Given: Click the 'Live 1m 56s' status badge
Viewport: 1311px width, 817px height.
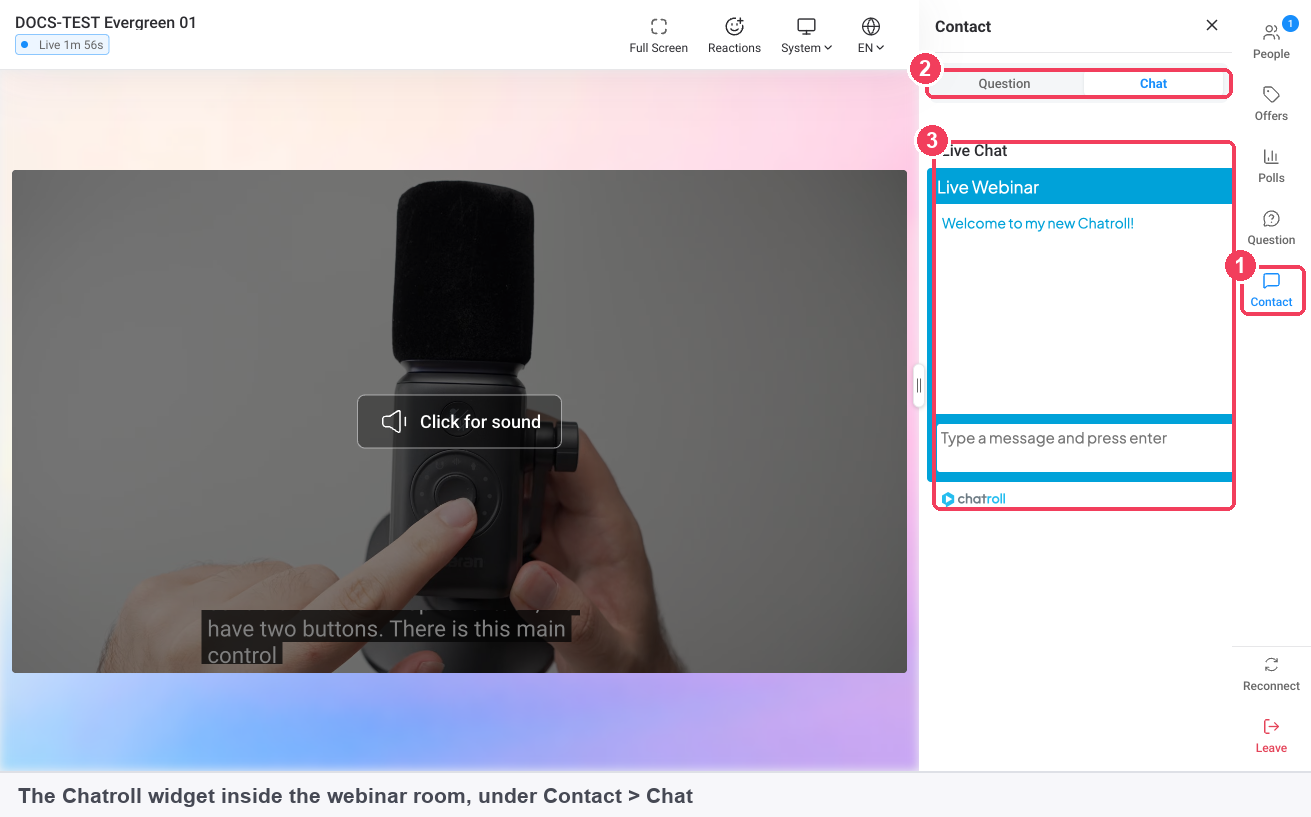Looking at the screenshot, I should 62,45.
